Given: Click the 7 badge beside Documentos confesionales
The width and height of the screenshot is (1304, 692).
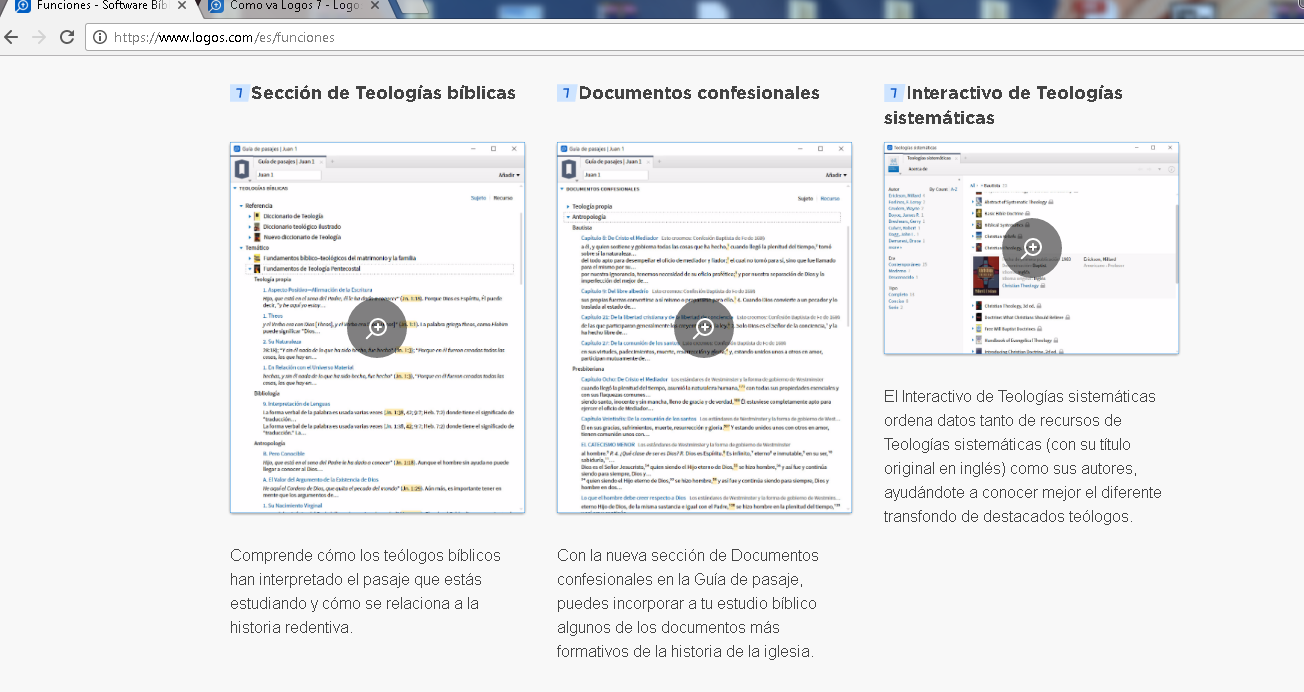Looking at the screenshot, I should tap(566, 93).
